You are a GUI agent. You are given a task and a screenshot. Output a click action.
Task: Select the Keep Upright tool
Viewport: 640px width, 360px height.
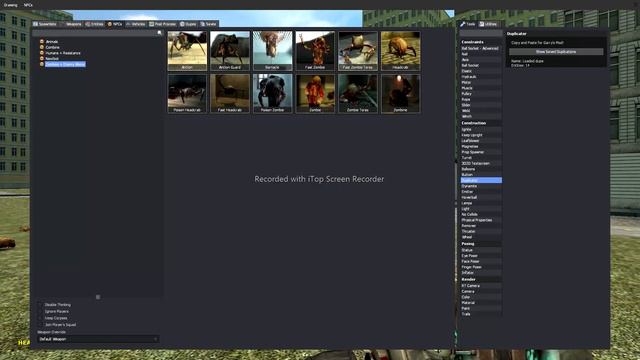[481, 135]
